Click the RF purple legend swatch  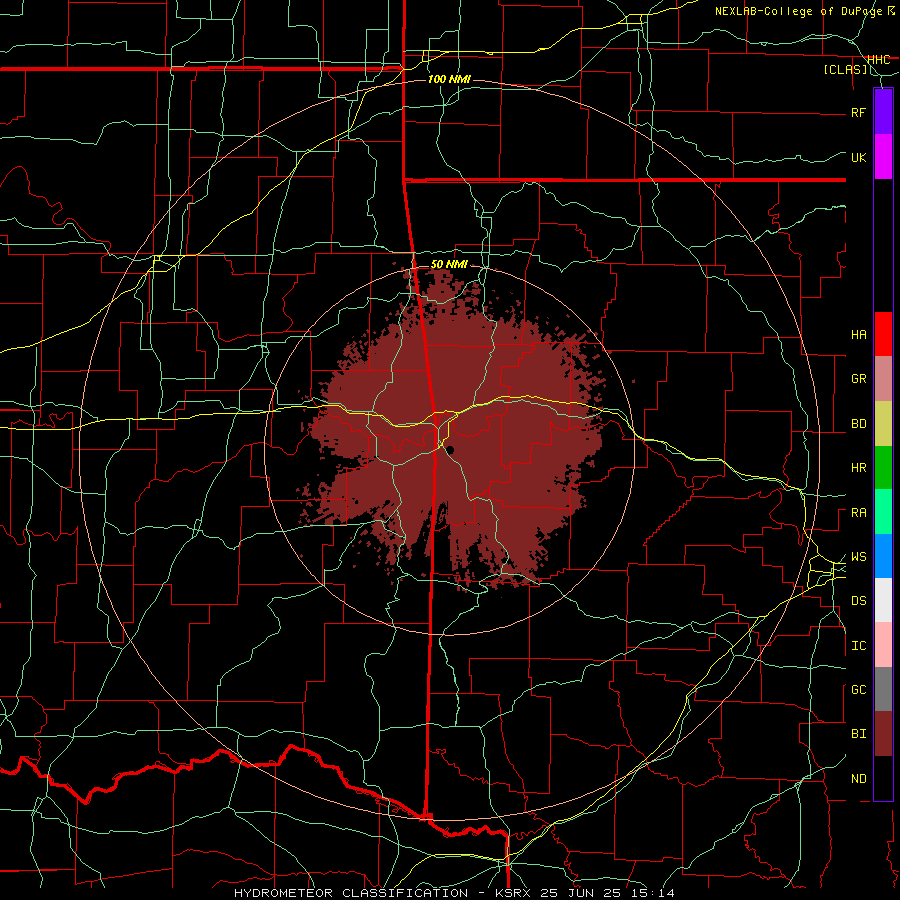coord(883,112)
